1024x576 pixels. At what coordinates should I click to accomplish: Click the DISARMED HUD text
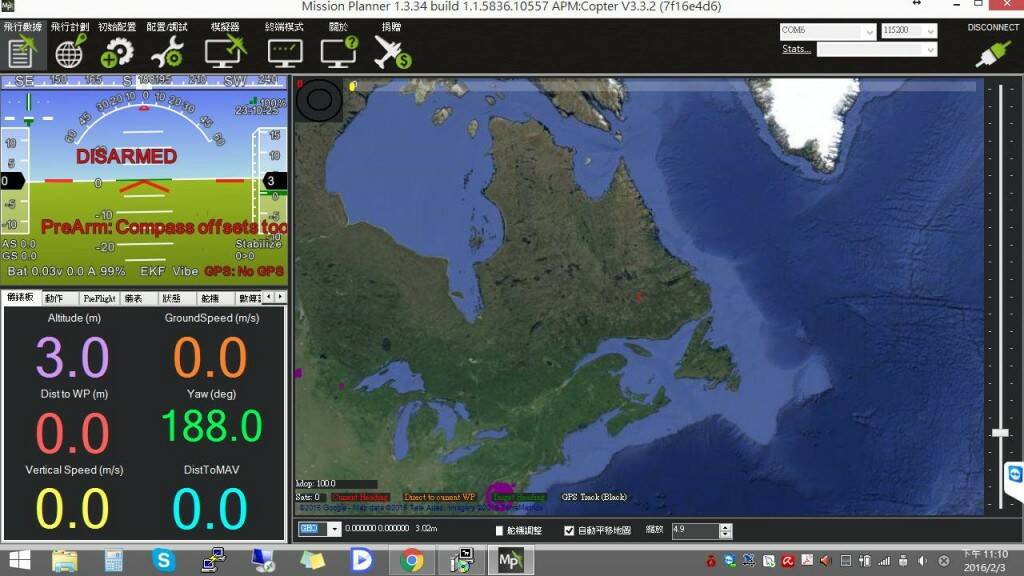(x=127, y=156)
